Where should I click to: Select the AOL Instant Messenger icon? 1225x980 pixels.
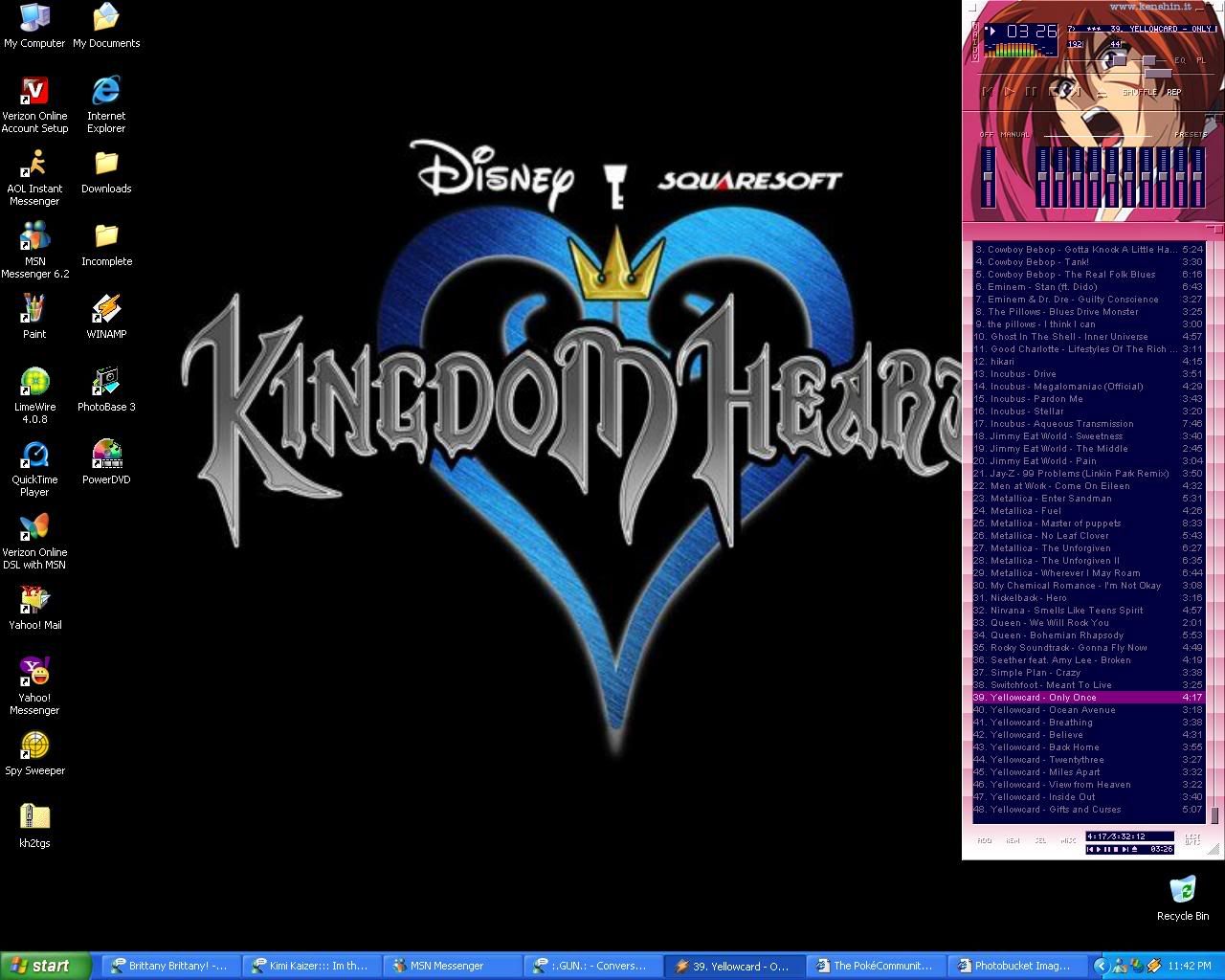(x=34, y=178)
